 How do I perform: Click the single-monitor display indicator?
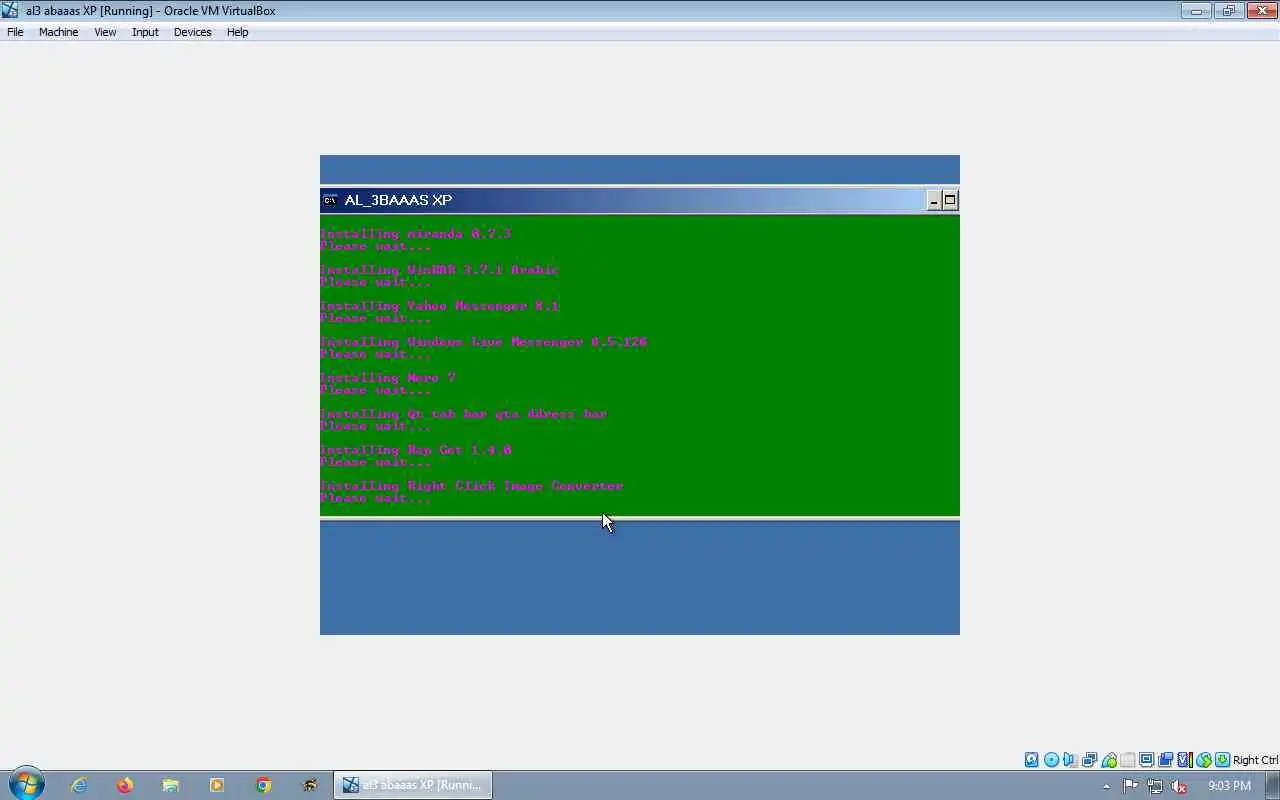pos(1146,760)
